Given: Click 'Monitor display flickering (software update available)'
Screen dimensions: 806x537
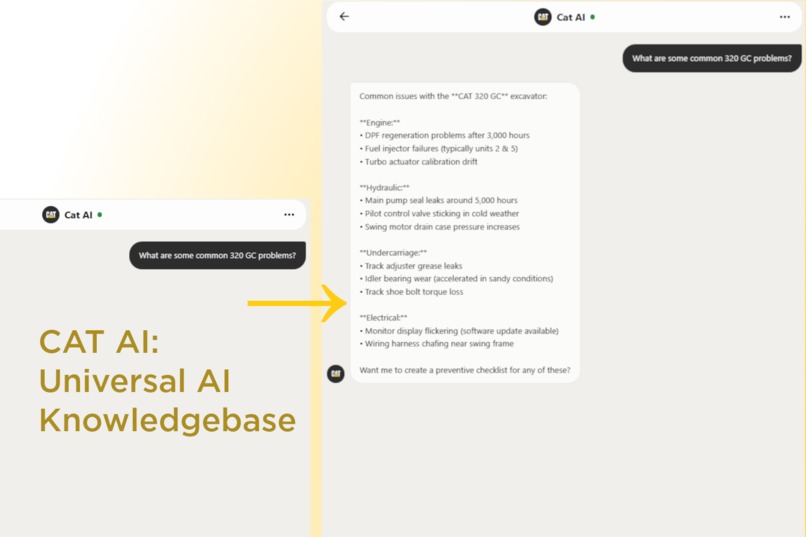Looking at the screenshot, I should click(x=459, y=331).
